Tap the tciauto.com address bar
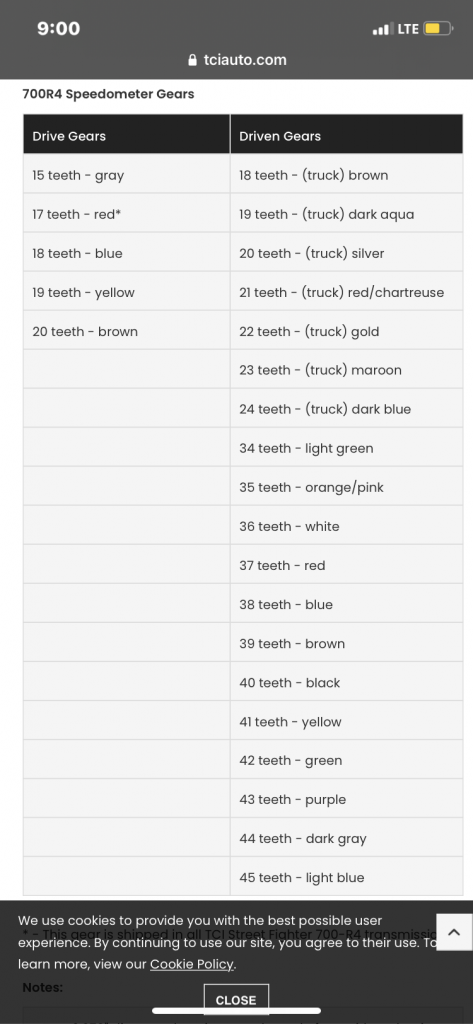 point(236,60)
